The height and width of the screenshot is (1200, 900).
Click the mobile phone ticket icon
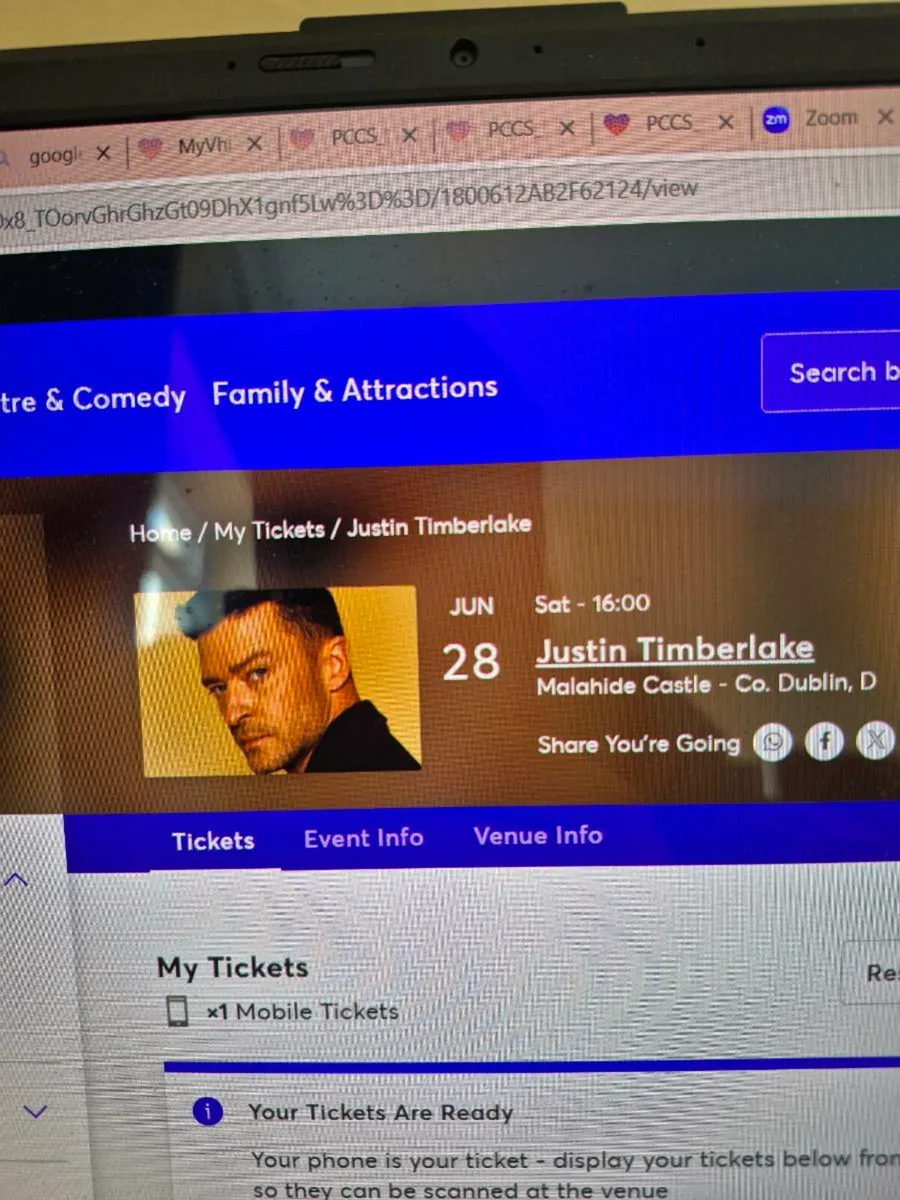[178, 1011]
